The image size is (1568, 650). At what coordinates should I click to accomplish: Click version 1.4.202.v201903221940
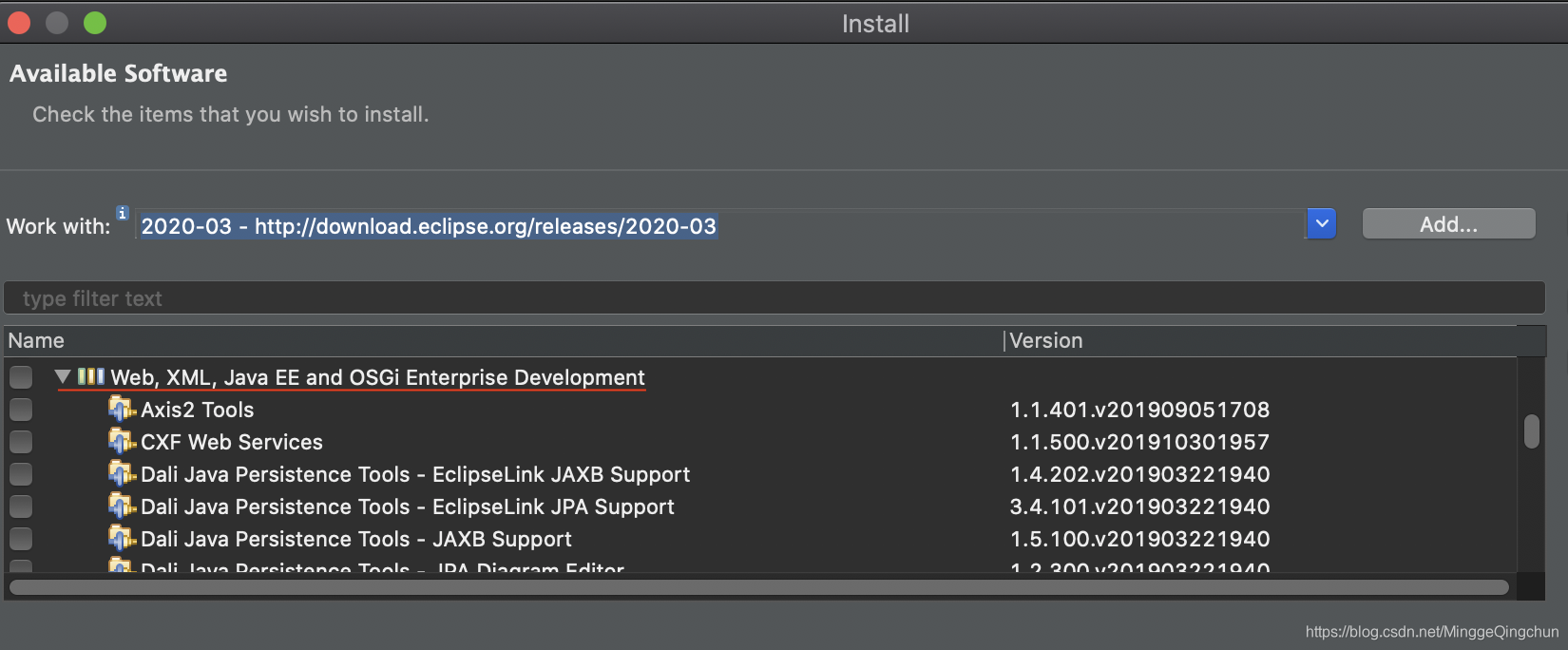[x=1139, y=474]
